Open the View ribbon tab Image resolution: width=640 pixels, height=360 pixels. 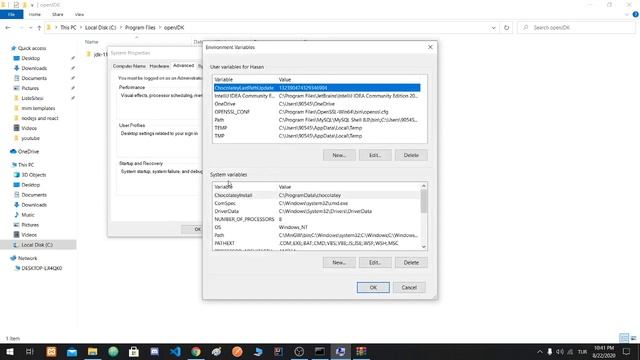coord(79,14)
